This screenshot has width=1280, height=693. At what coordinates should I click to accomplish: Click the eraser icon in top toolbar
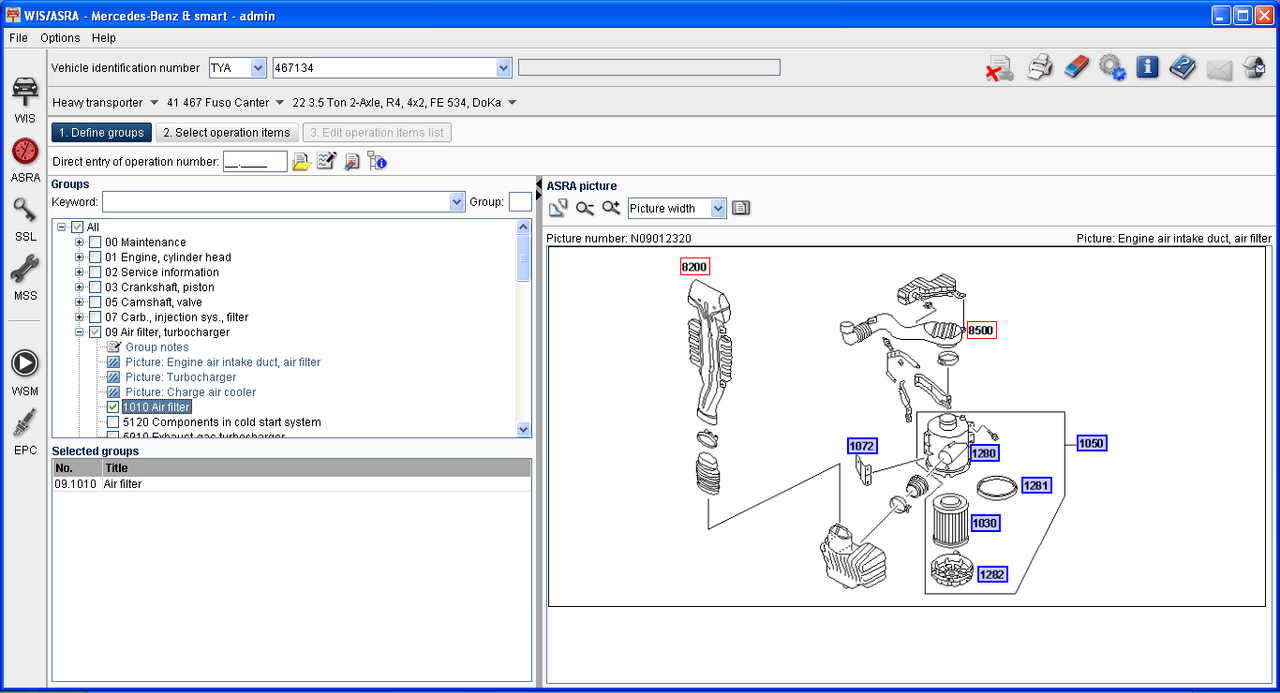pos(1076,67)
